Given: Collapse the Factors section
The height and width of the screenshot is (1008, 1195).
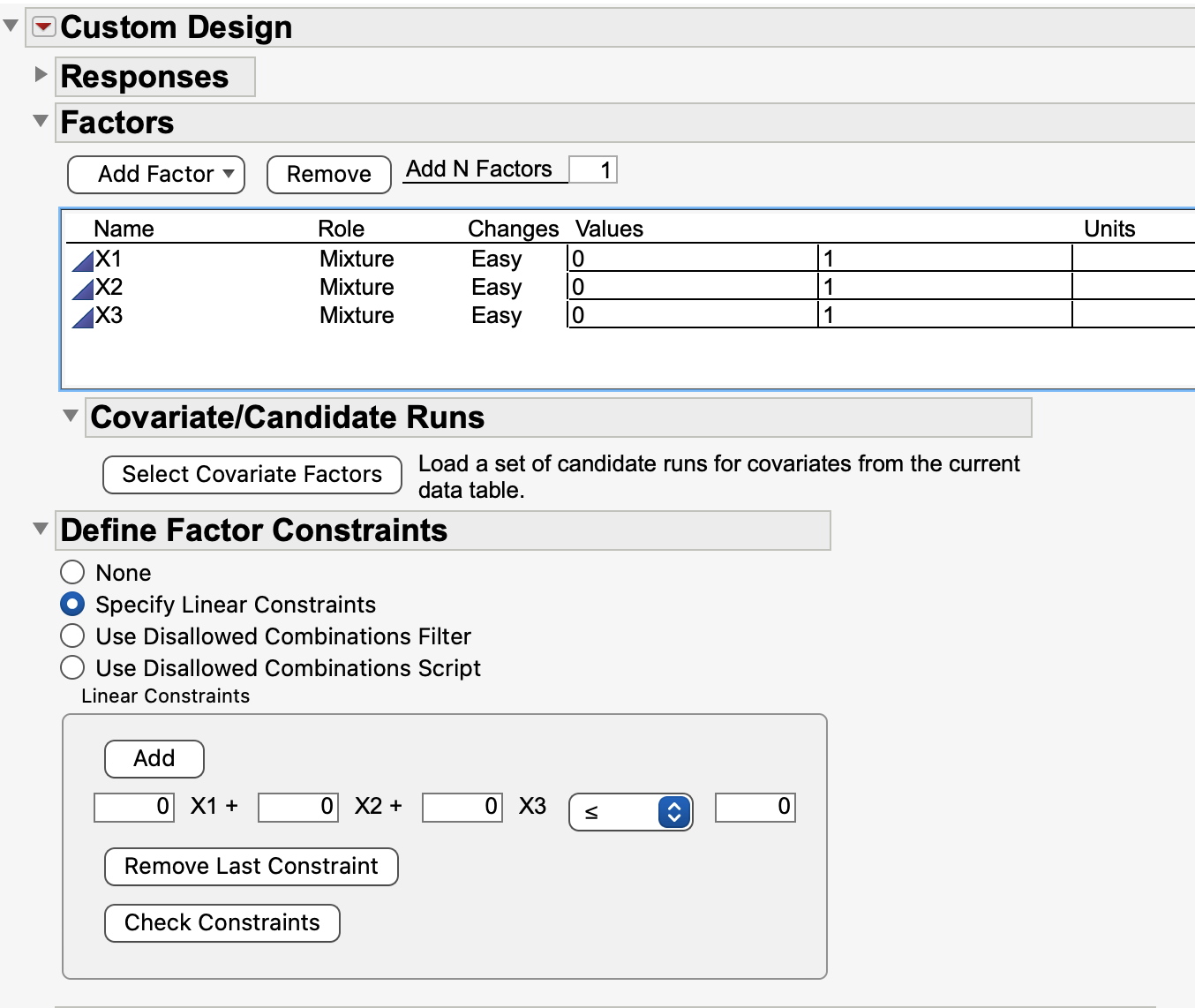Looking at the screenshot, I should (x=41, y=121).
